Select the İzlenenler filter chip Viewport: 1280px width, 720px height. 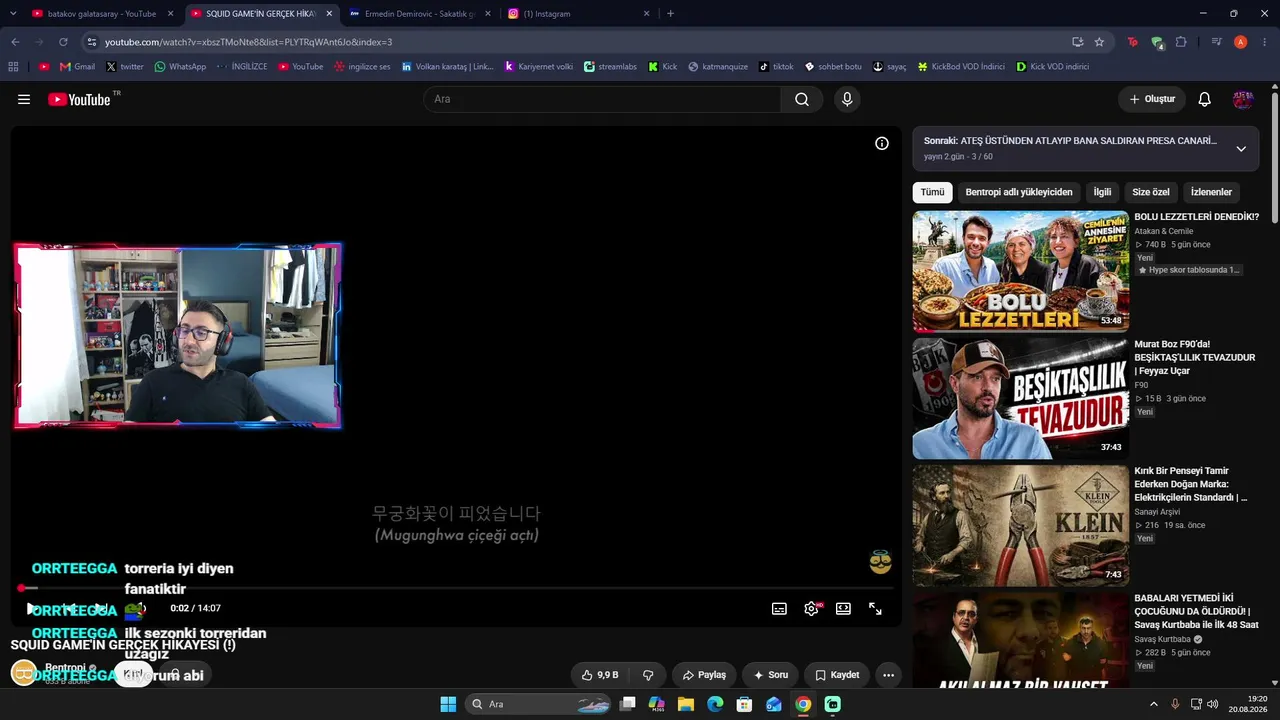(1211, 192)
